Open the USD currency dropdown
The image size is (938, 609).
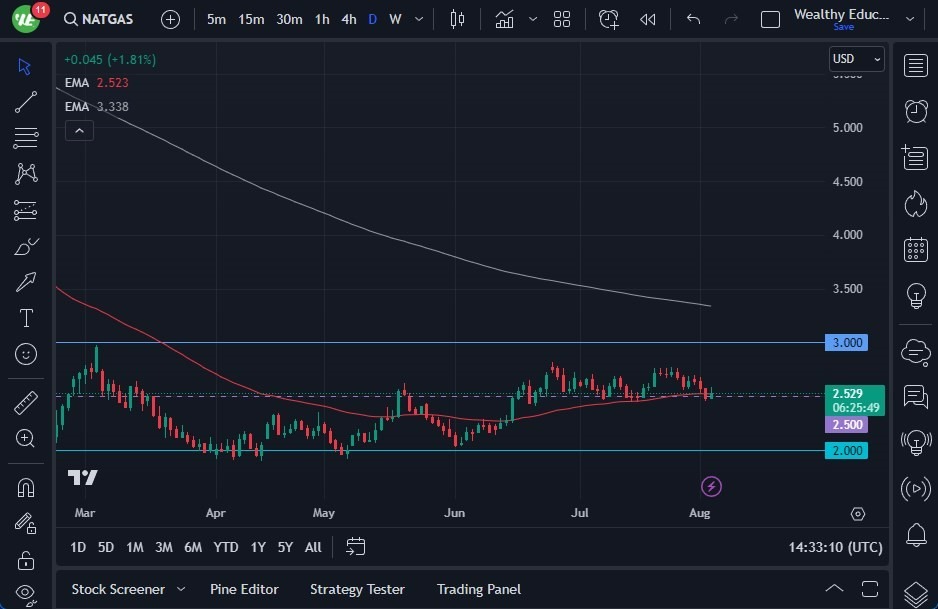(x=857, y=59)
